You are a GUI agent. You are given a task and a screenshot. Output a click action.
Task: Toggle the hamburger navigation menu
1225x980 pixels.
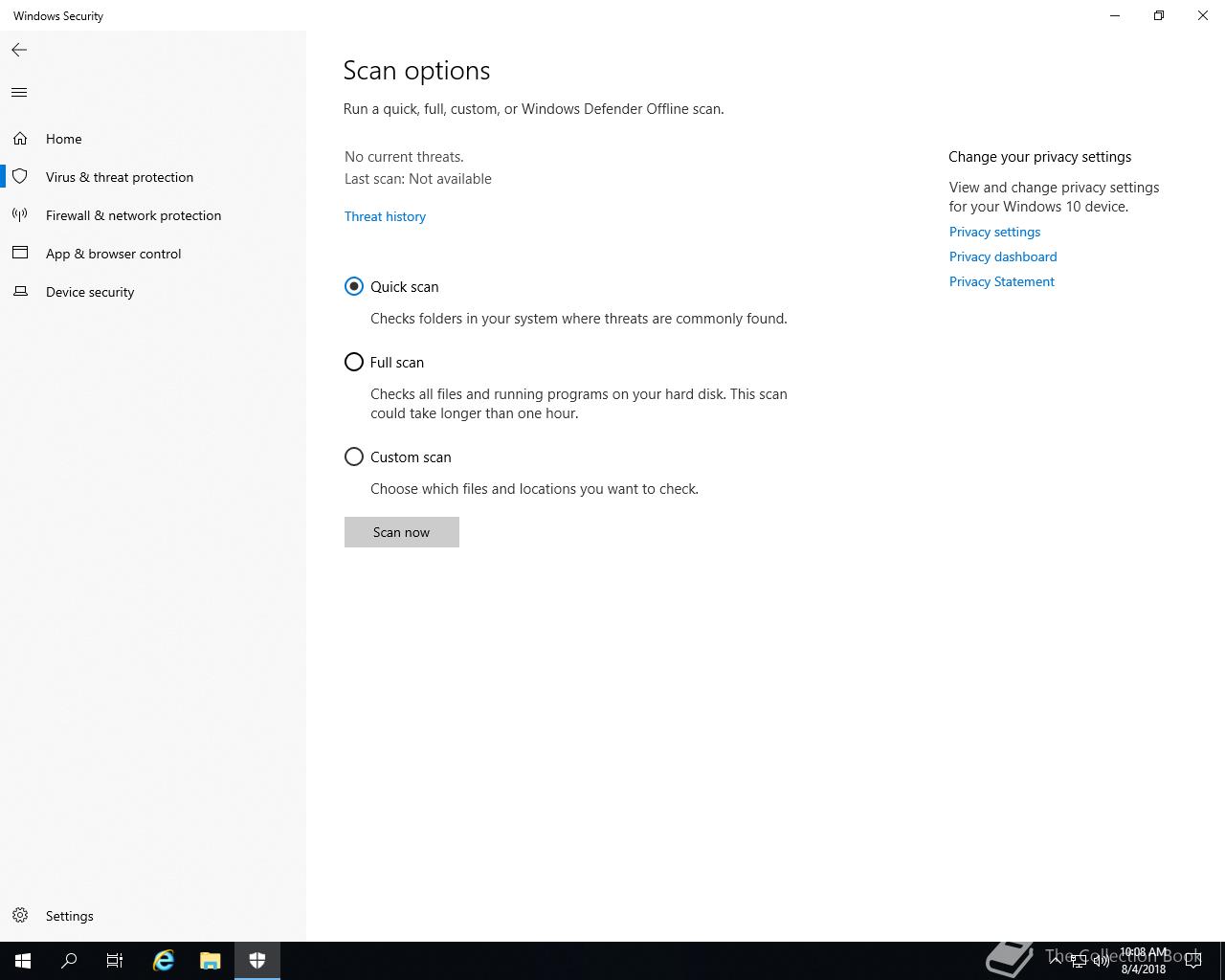point(19,92)
